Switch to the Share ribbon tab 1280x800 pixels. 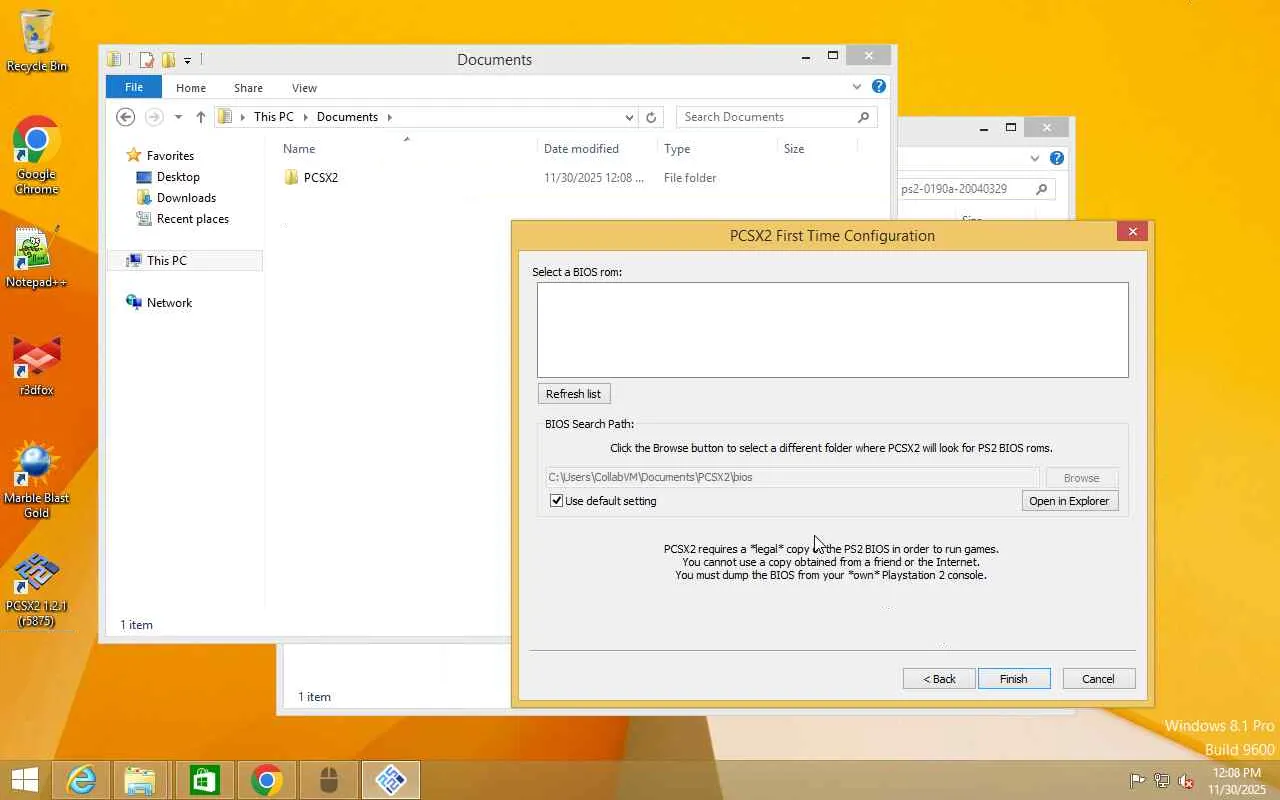click(x=248, y=88)
